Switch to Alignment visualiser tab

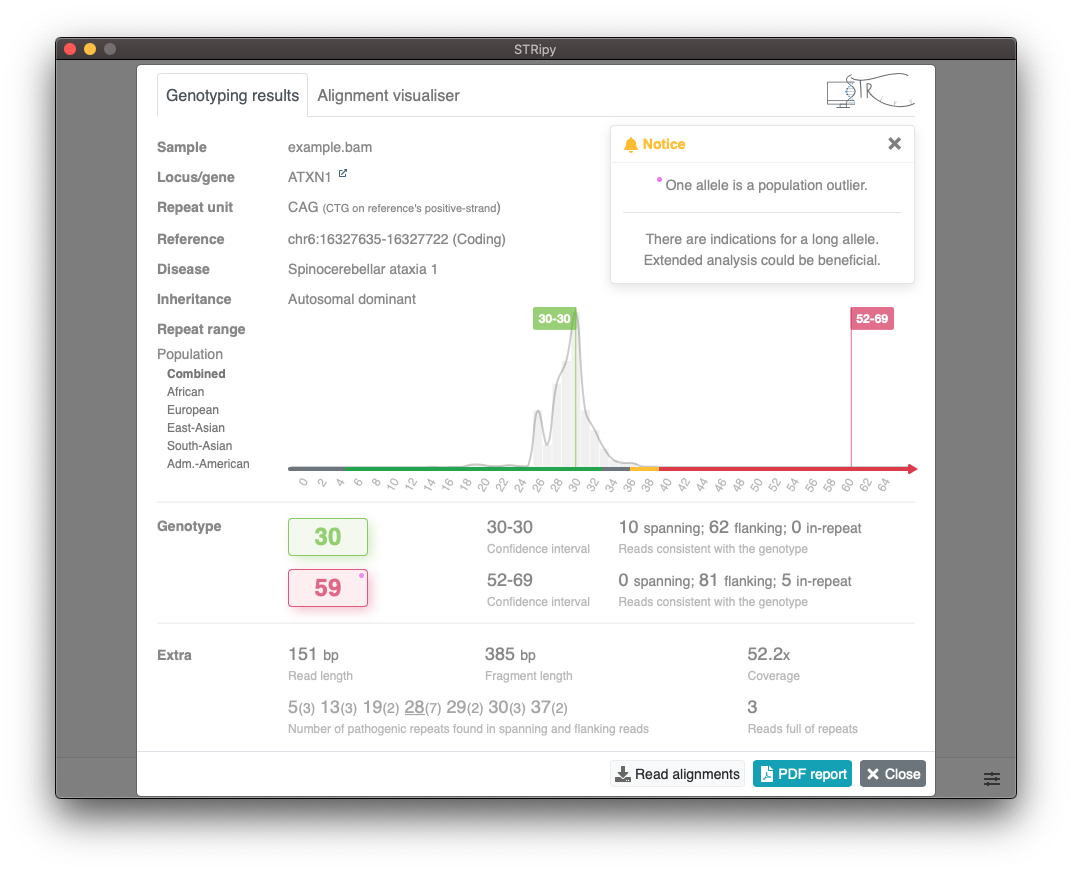click(388, 96)
